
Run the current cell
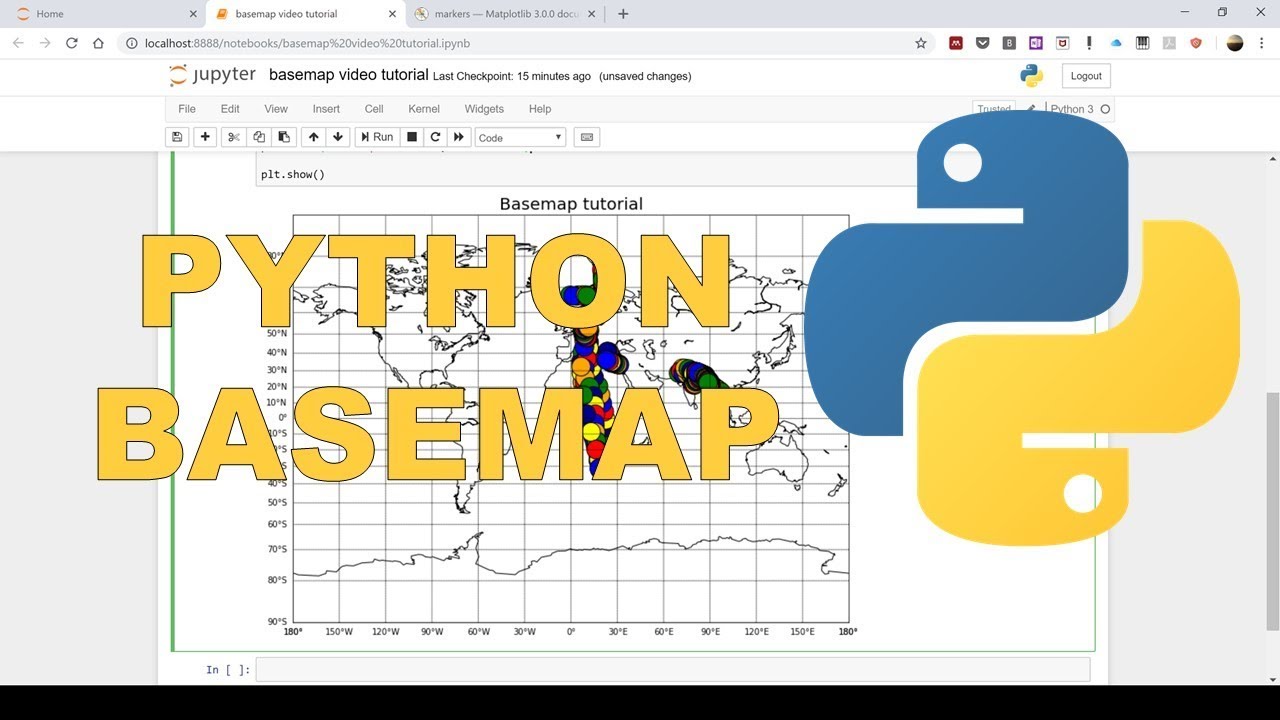click(x=376, y=137)
